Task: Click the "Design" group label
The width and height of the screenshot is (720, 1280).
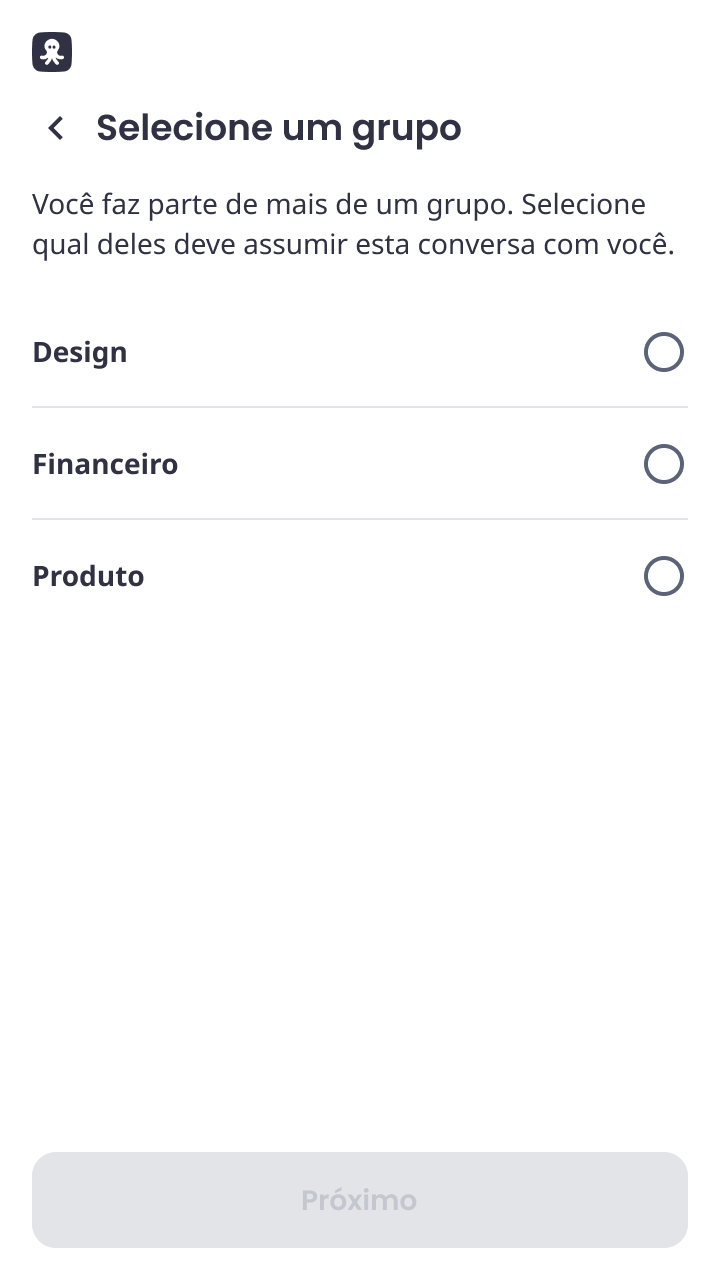Action: coord(80,352)
